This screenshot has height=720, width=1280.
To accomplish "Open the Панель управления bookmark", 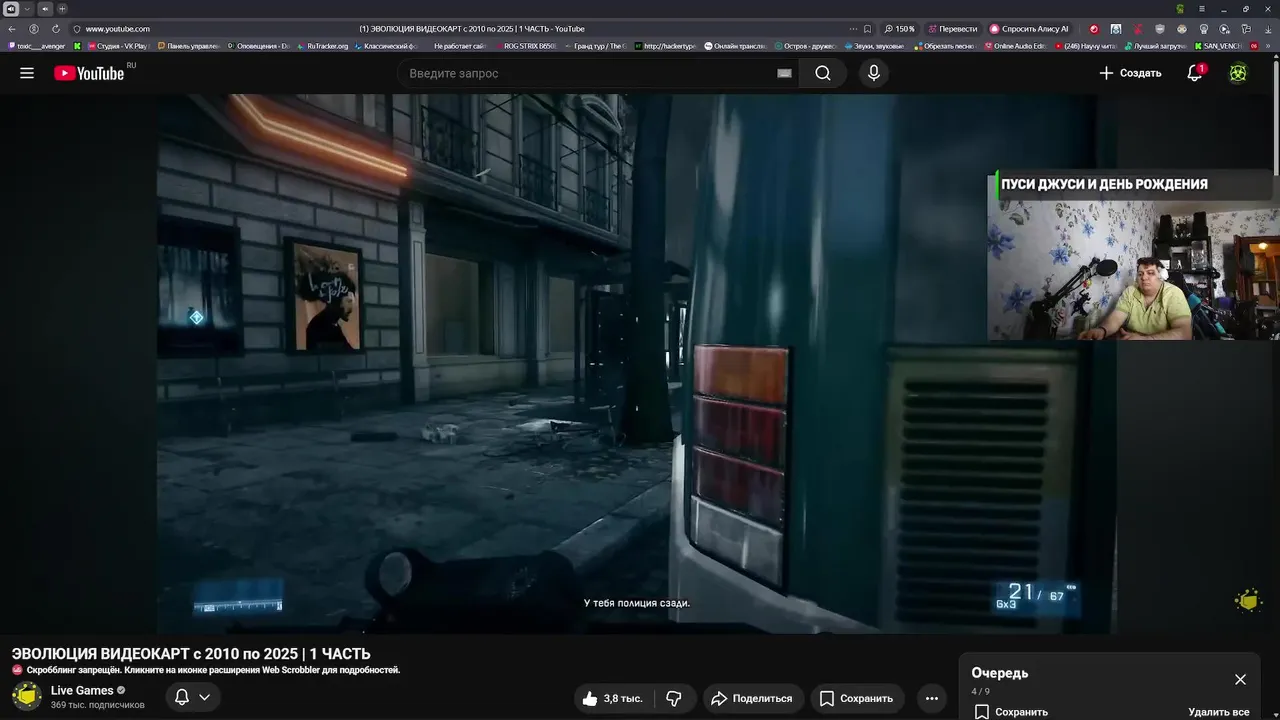I will pyautogui.click(x=187, y=46).
